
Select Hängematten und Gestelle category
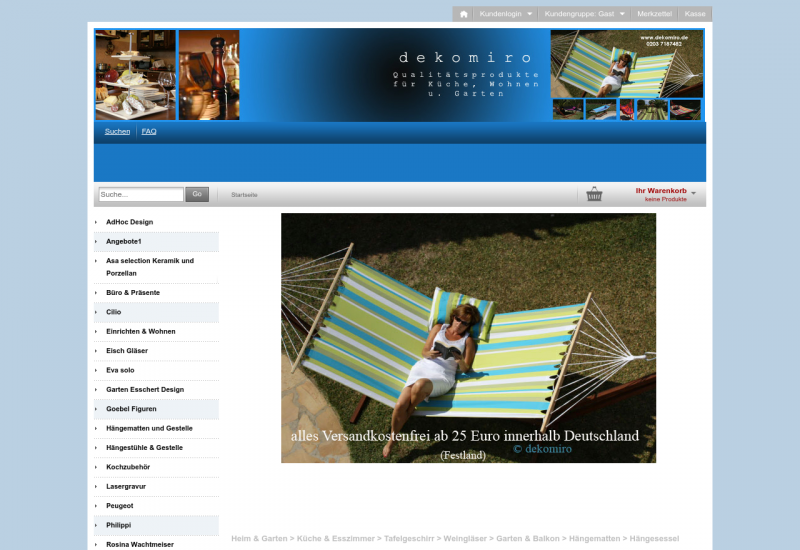(149, 428)
